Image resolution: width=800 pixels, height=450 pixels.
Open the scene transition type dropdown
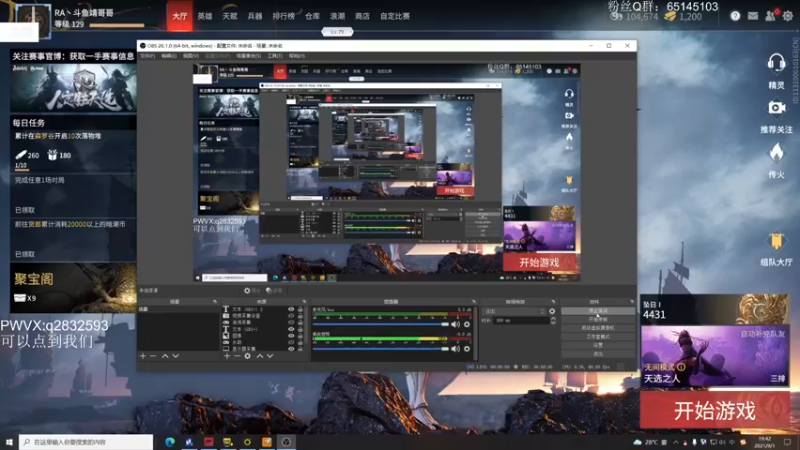(515, 311)
